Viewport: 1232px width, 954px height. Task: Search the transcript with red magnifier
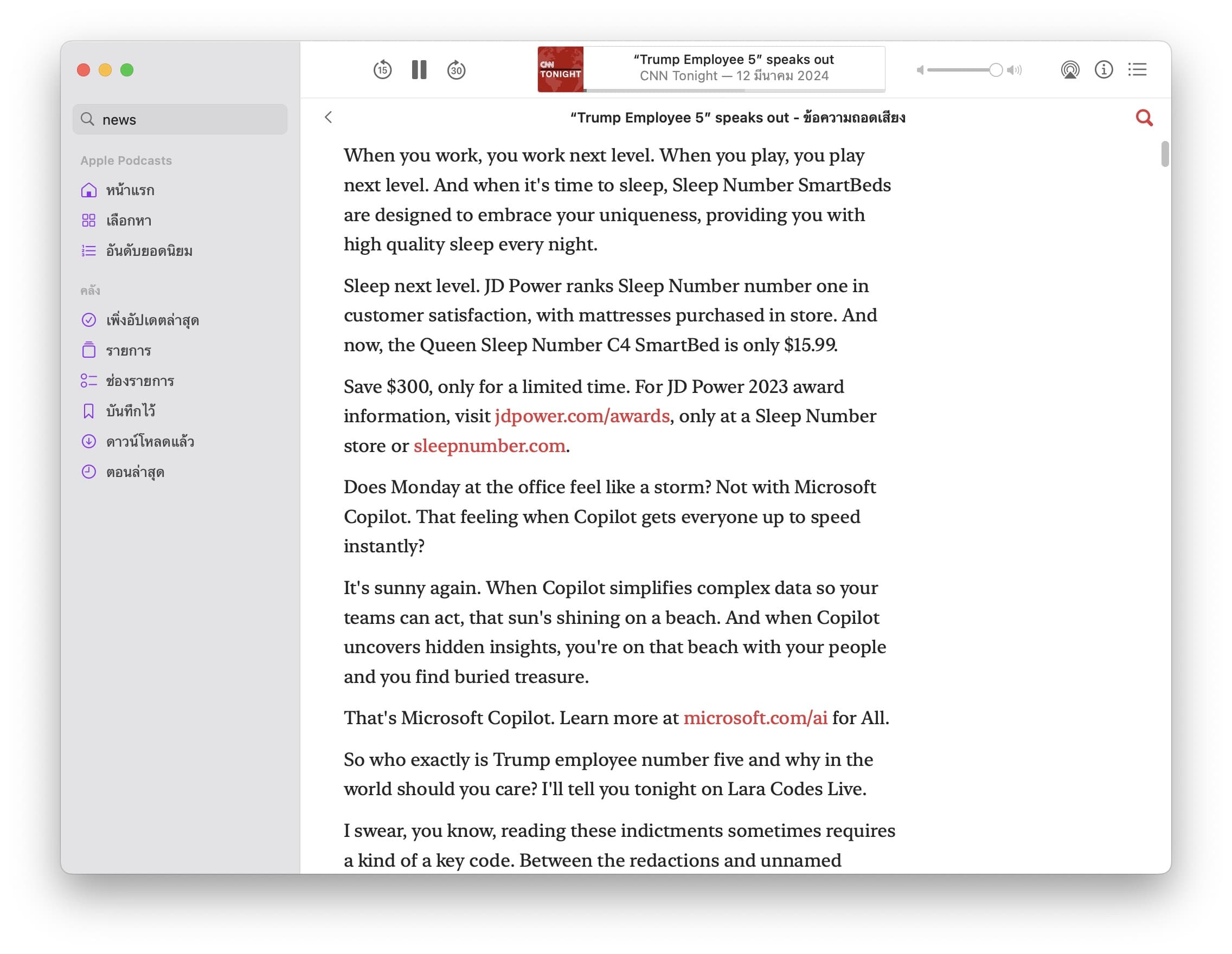tap(1144, 118)
